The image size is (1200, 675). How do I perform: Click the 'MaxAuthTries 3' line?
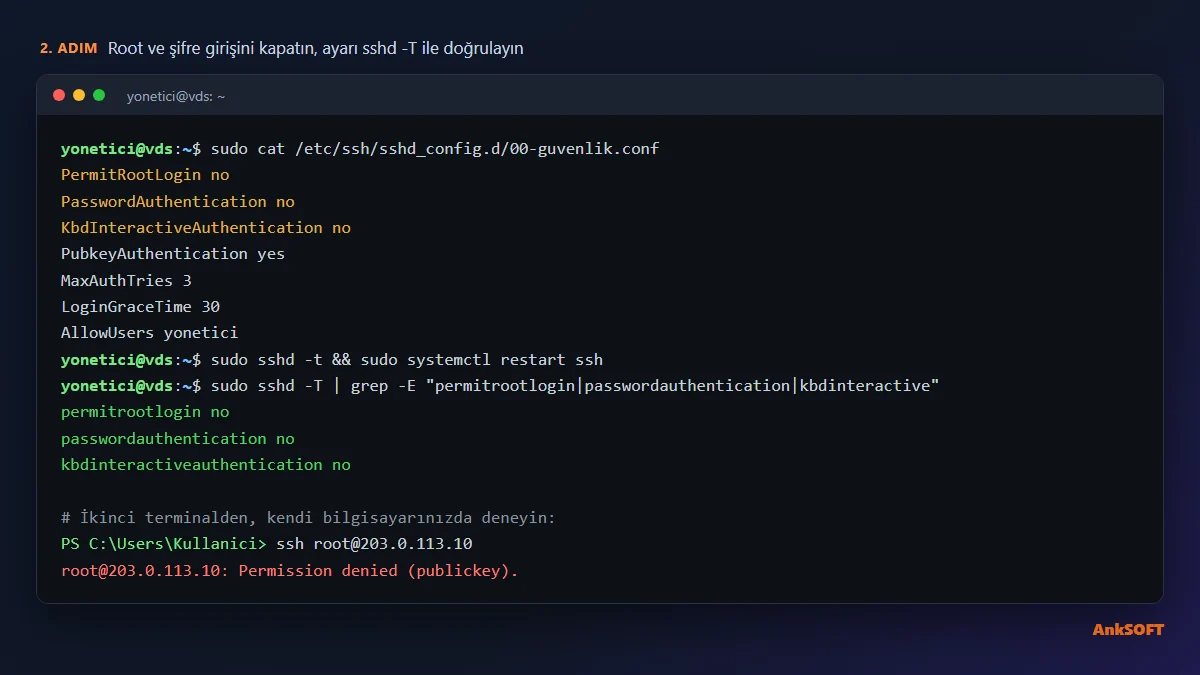pyautogui.click(x=126, y=280)
